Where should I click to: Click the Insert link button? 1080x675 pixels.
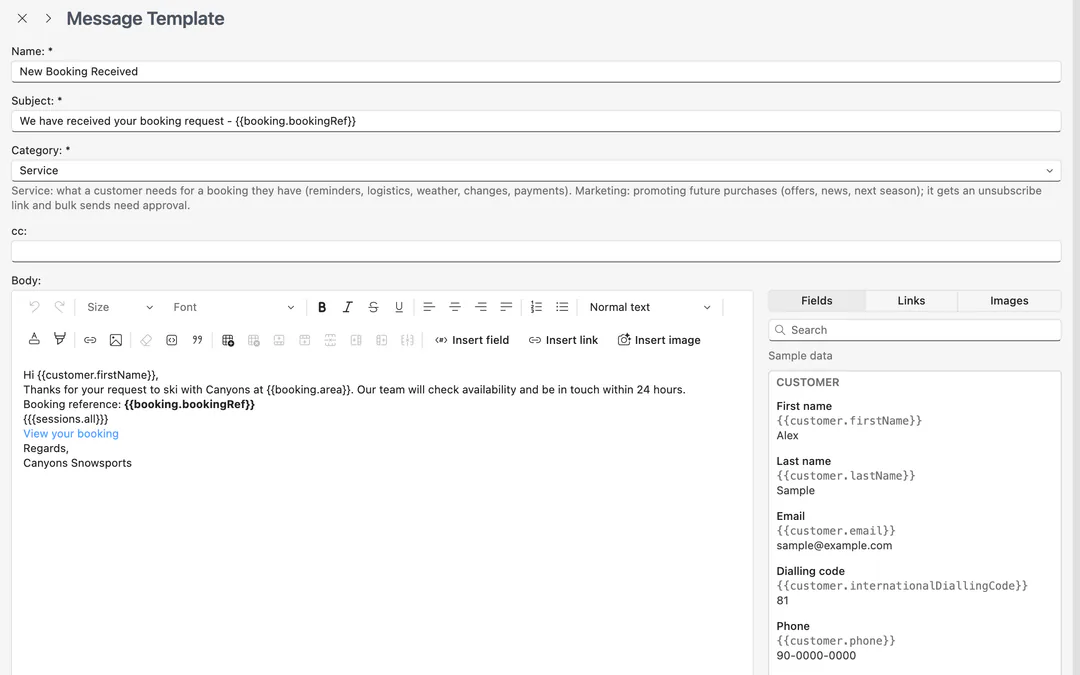(x=563, y=340)
